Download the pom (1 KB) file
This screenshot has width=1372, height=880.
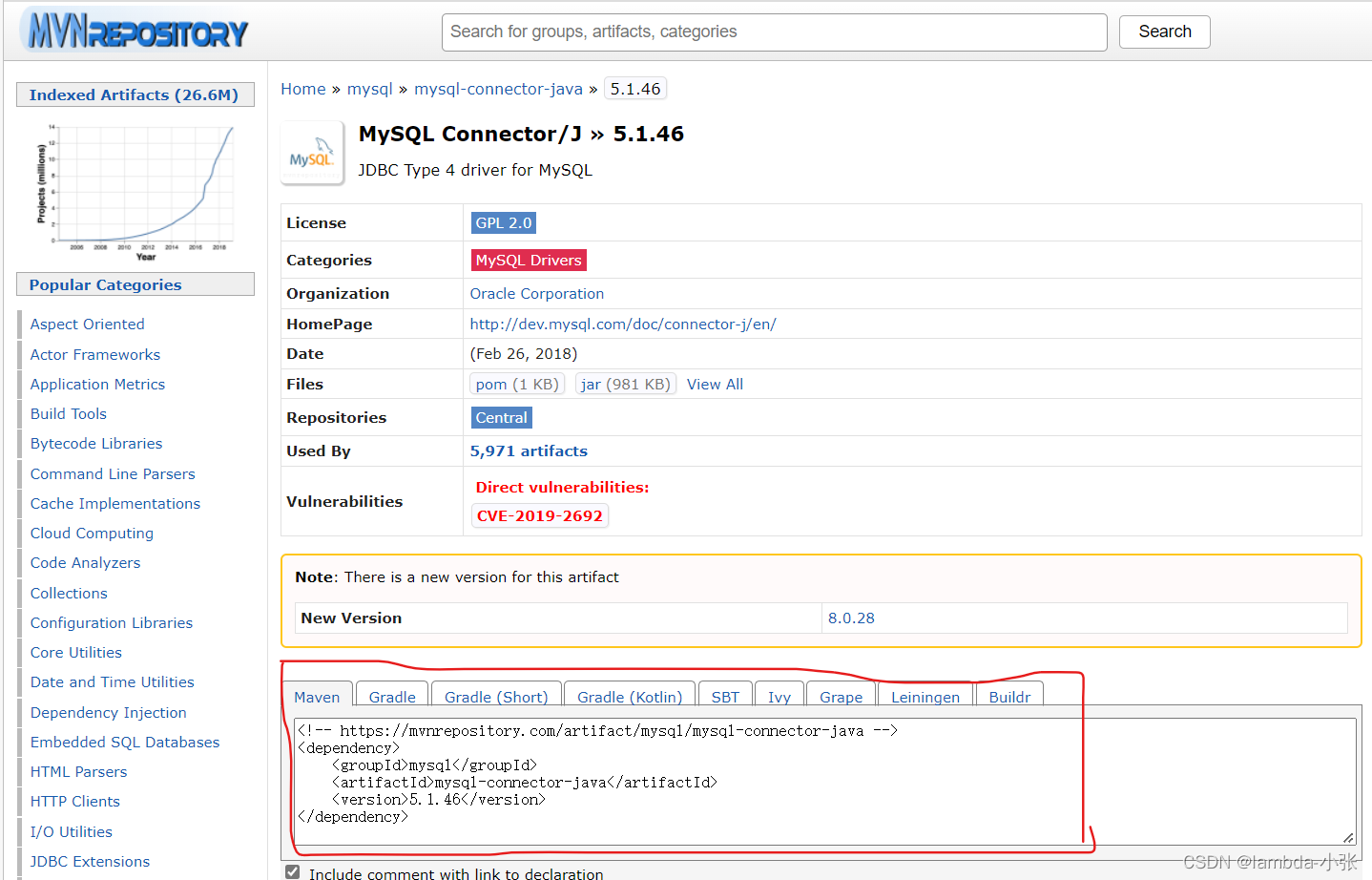[516, 384]
